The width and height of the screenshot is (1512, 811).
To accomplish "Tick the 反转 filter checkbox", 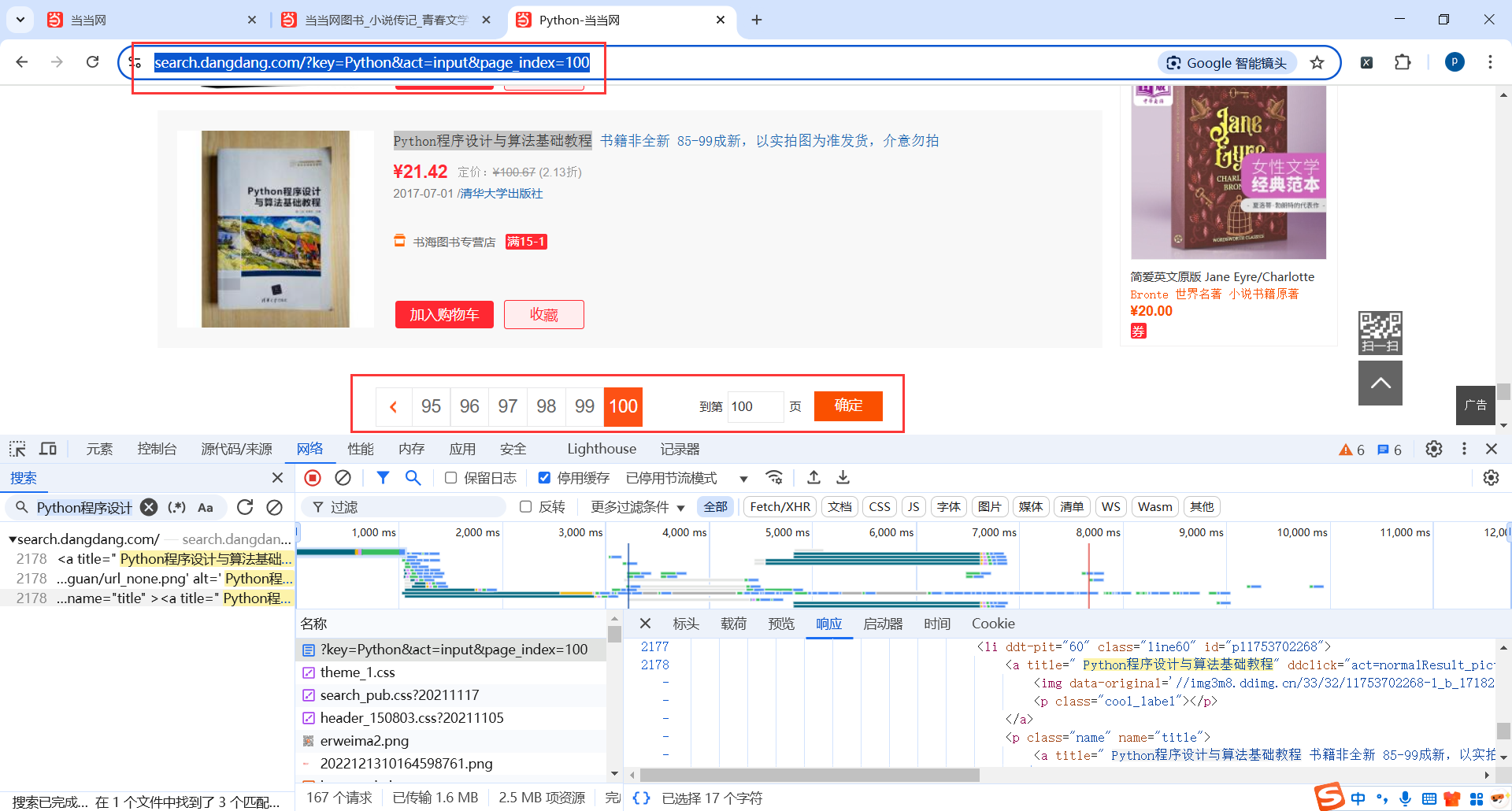I will coord(526,507).
